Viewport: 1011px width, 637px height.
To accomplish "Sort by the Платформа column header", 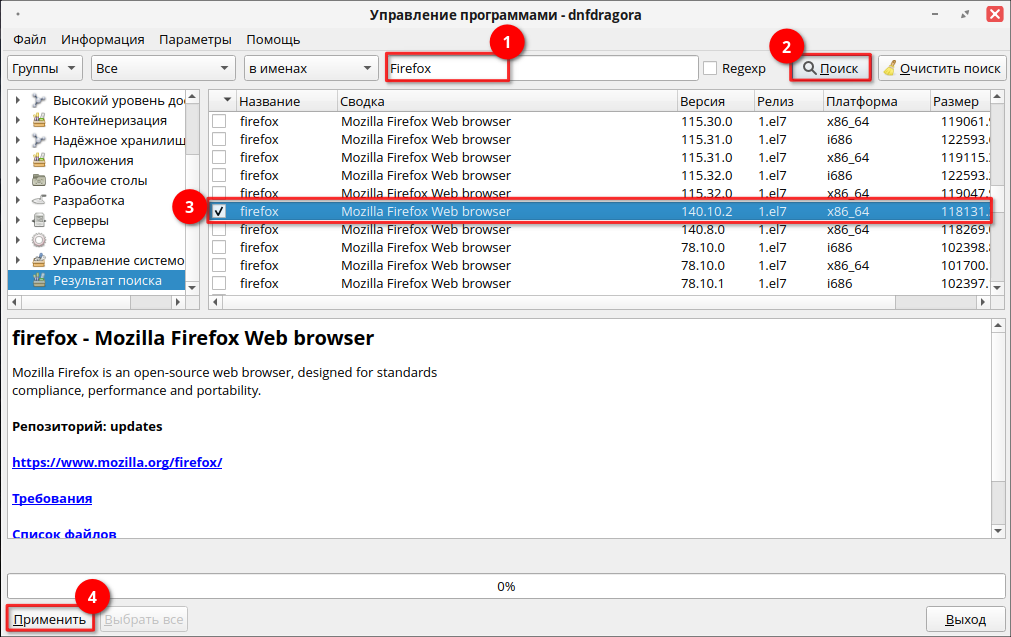I will point(876,101).
